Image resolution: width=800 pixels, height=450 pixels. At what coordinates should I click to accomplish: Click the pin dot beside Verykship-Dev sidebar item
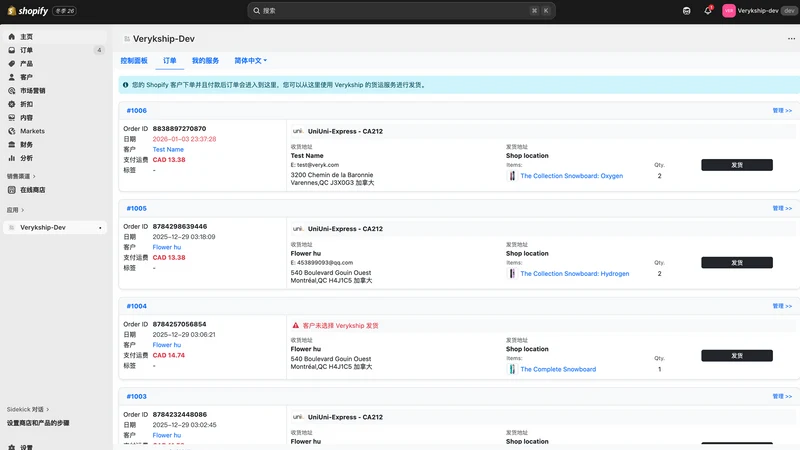pos(100,228)
